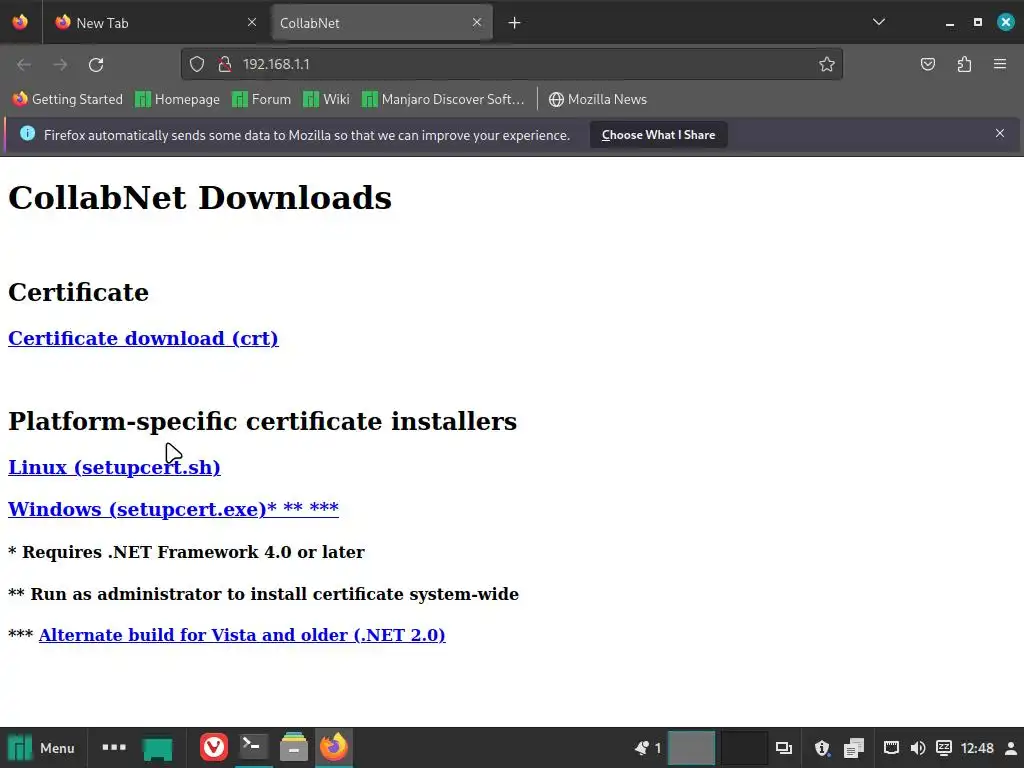Bookmark this page with the star
This screenshot has width=1024, height=768.
pos(827,64)
